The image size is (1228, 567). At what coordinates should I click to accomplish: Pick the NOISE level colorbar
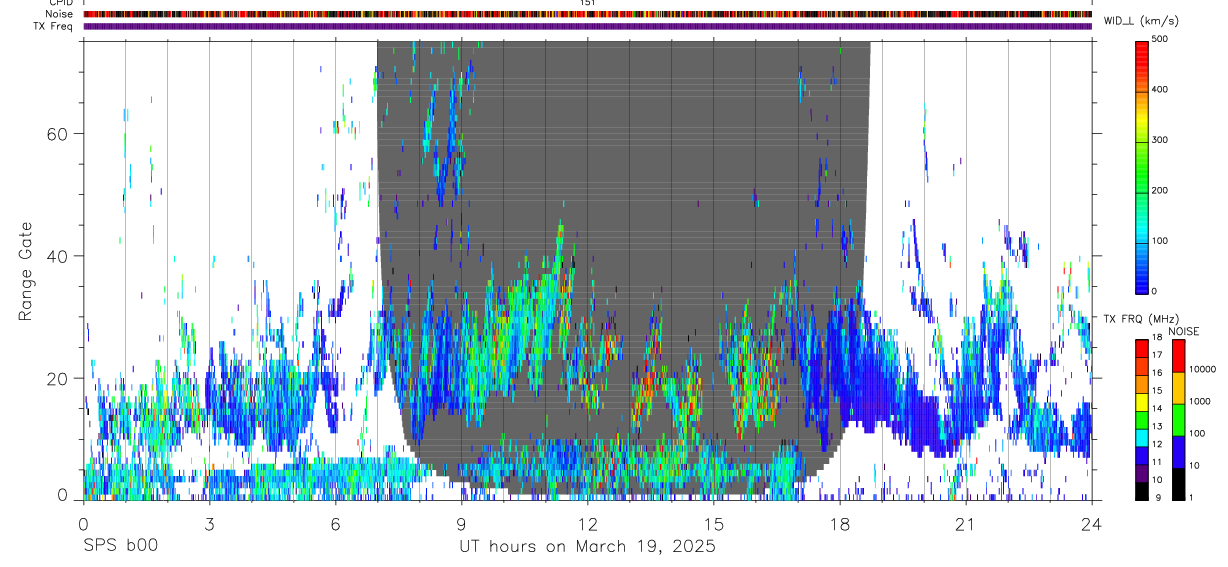[1178, 419]
